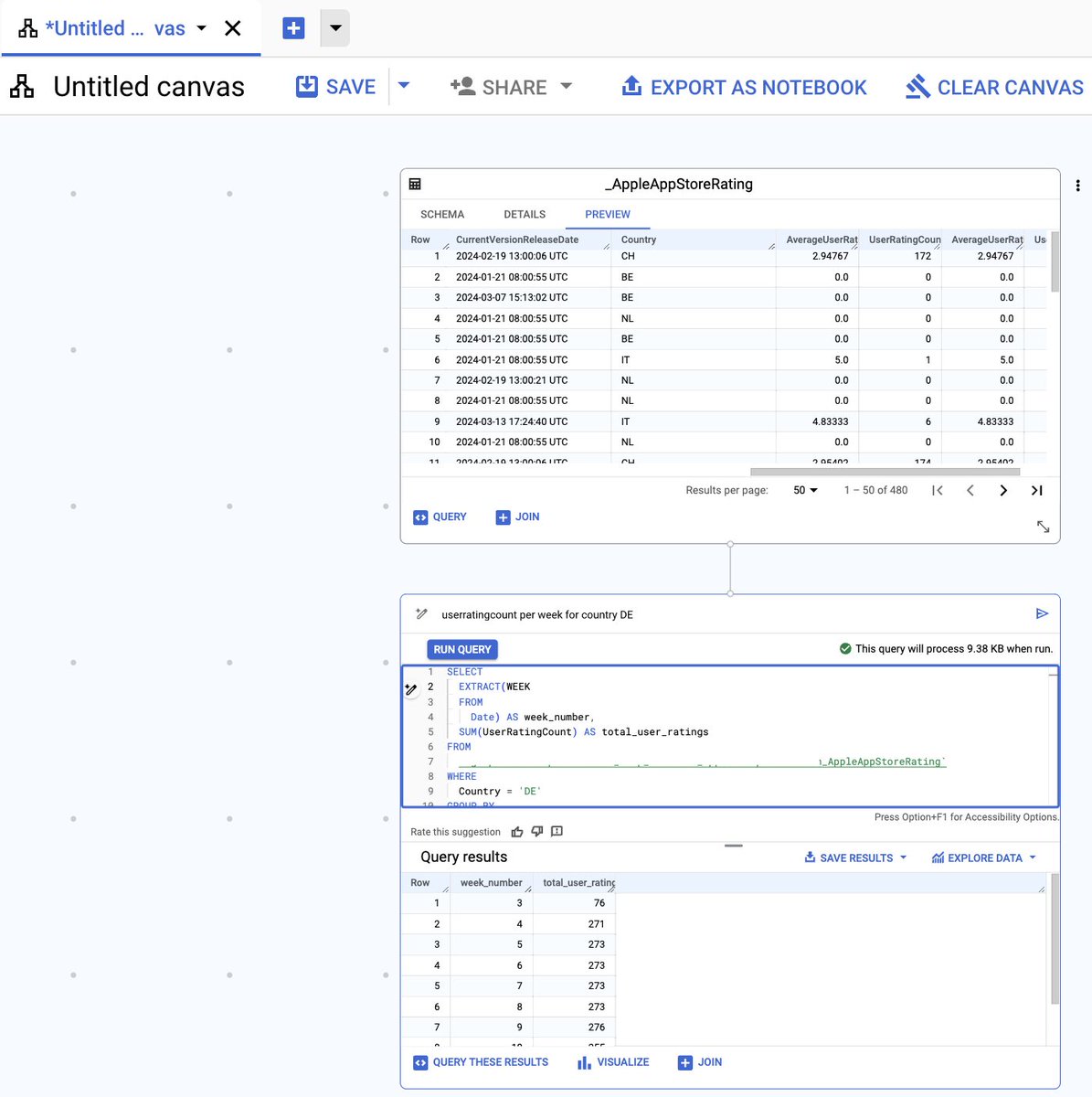This screenshot has height=1097, width=1092.
Task: Click RUN QUERY button
Action: (x=462, y=649)
